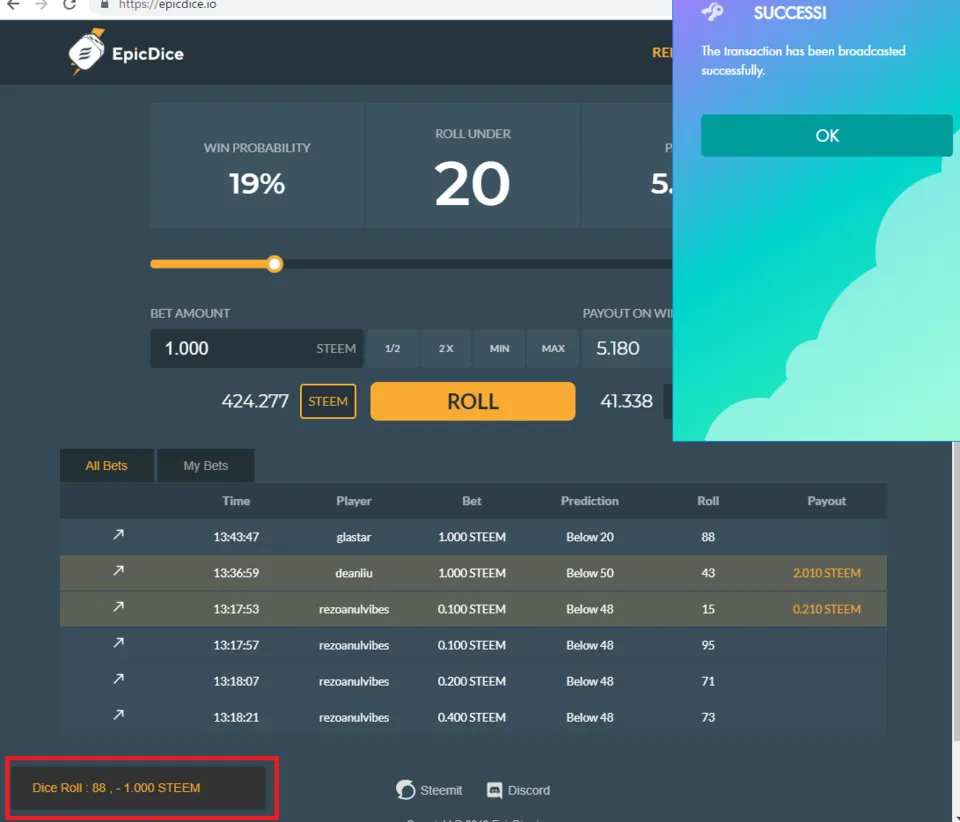
Task: Halve the bet with 1/2 button
Action: pos(392,348)
